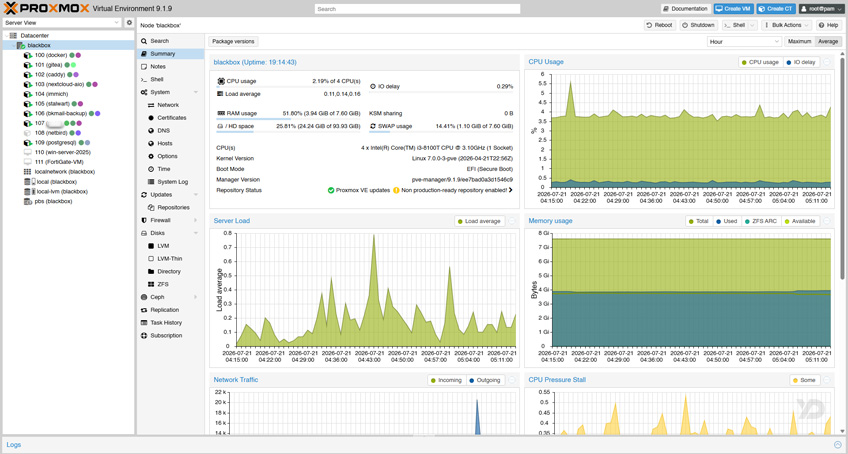Open the Summary tab
The width and height of the screenshot is (848, 454).
click(x=170, y=54)
